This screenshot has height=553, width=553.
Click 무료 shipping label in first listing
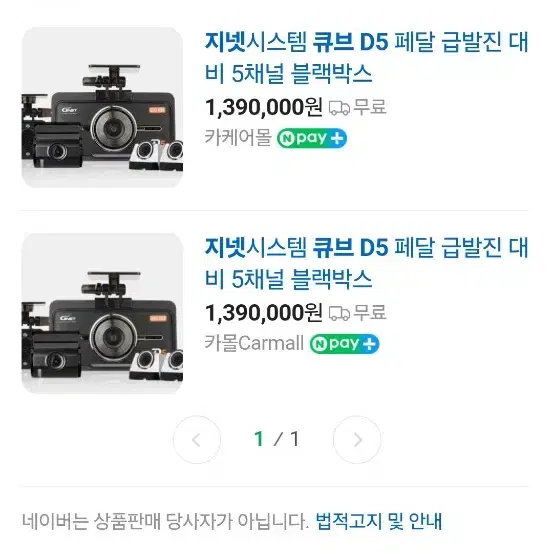(370, 107)
